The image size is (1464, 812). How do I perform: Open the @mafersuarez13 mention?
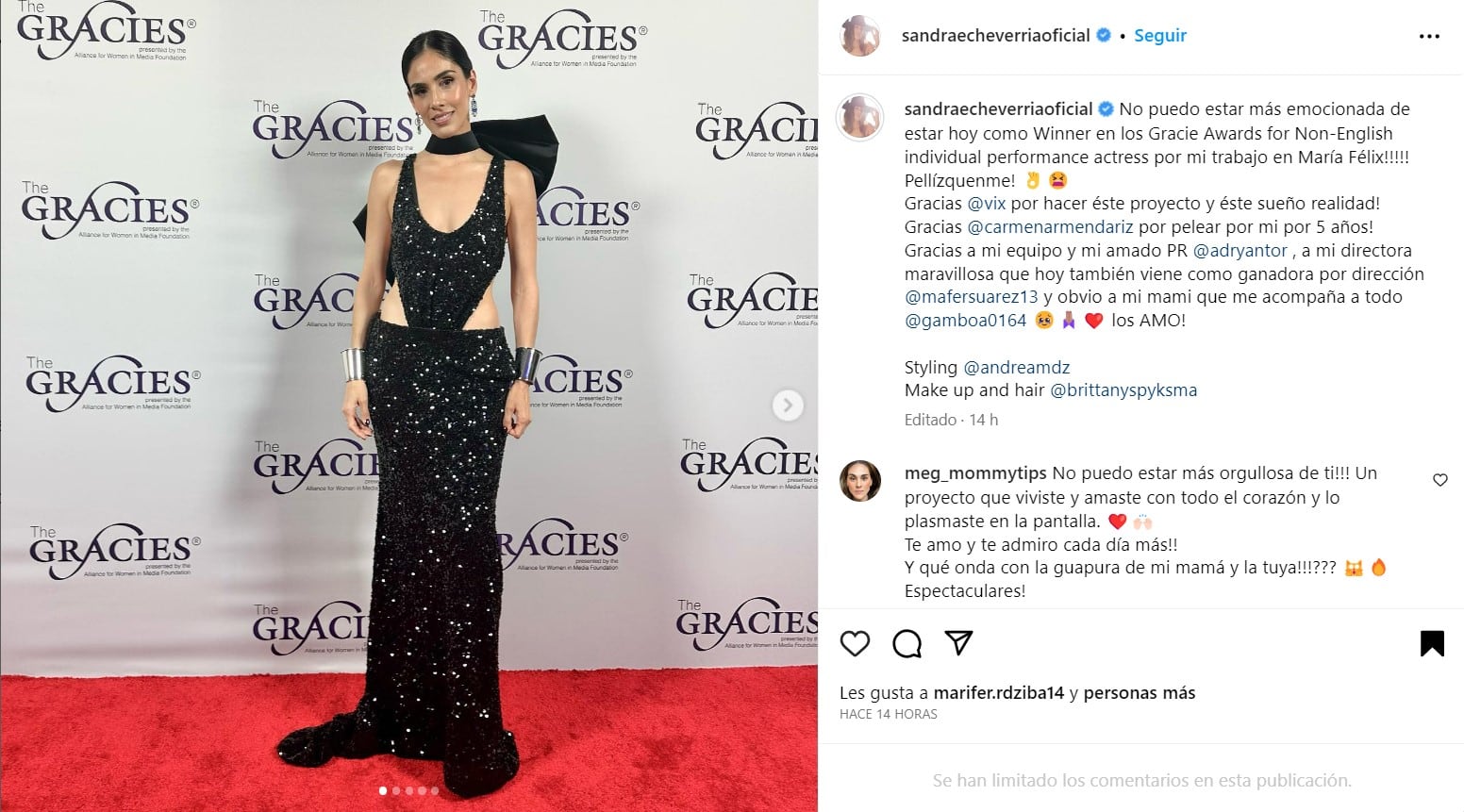pyautogui.click(x=972, y=296)
